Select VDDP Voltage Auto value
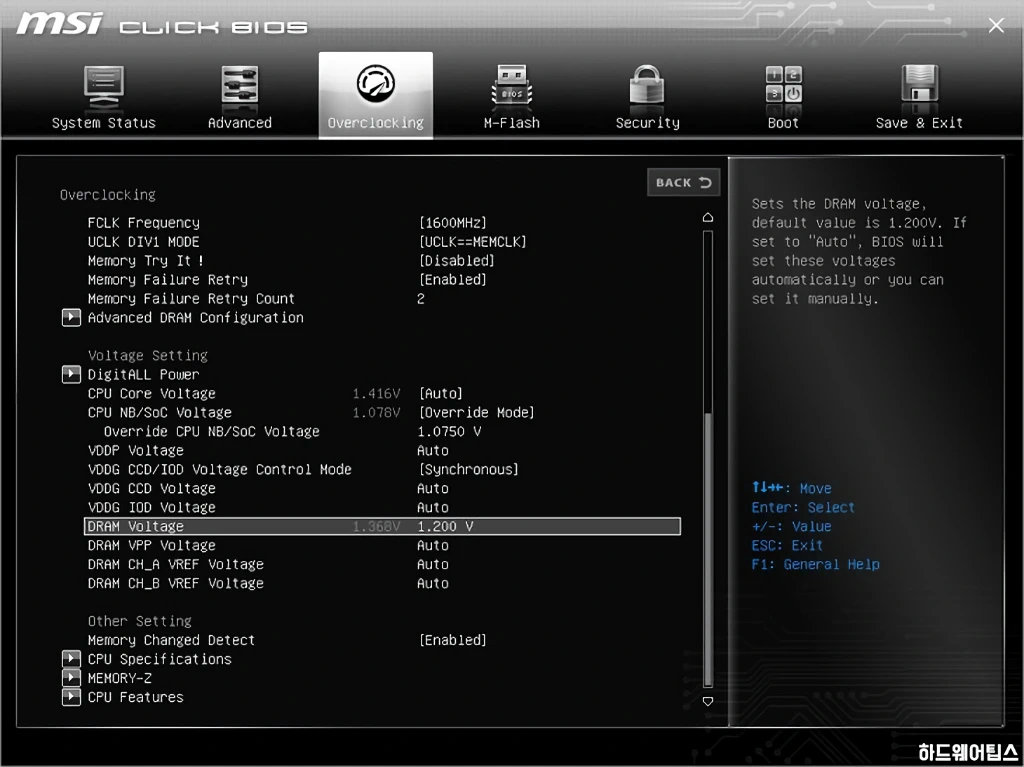This screenshot has height=767, width=1024. point(433,450)
